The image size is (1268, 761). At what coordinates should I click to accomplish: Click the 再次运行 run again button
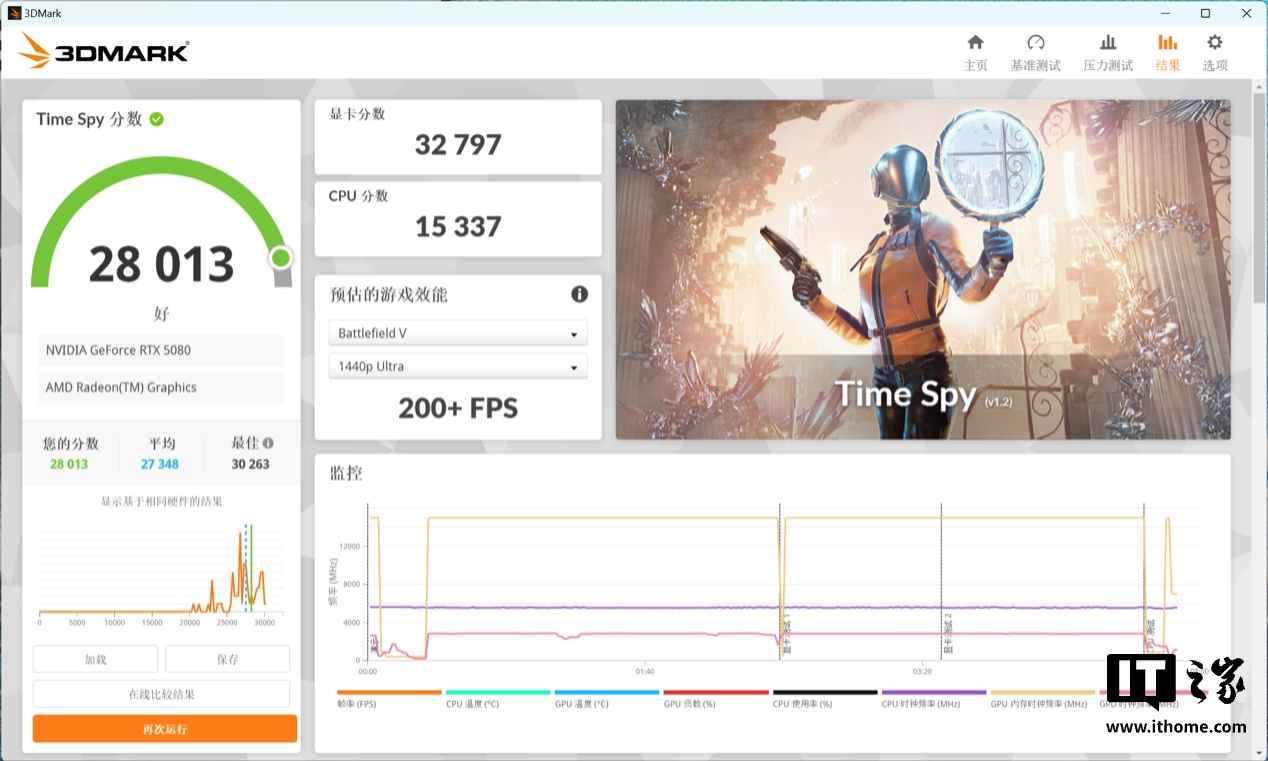(x=165, y=729)
